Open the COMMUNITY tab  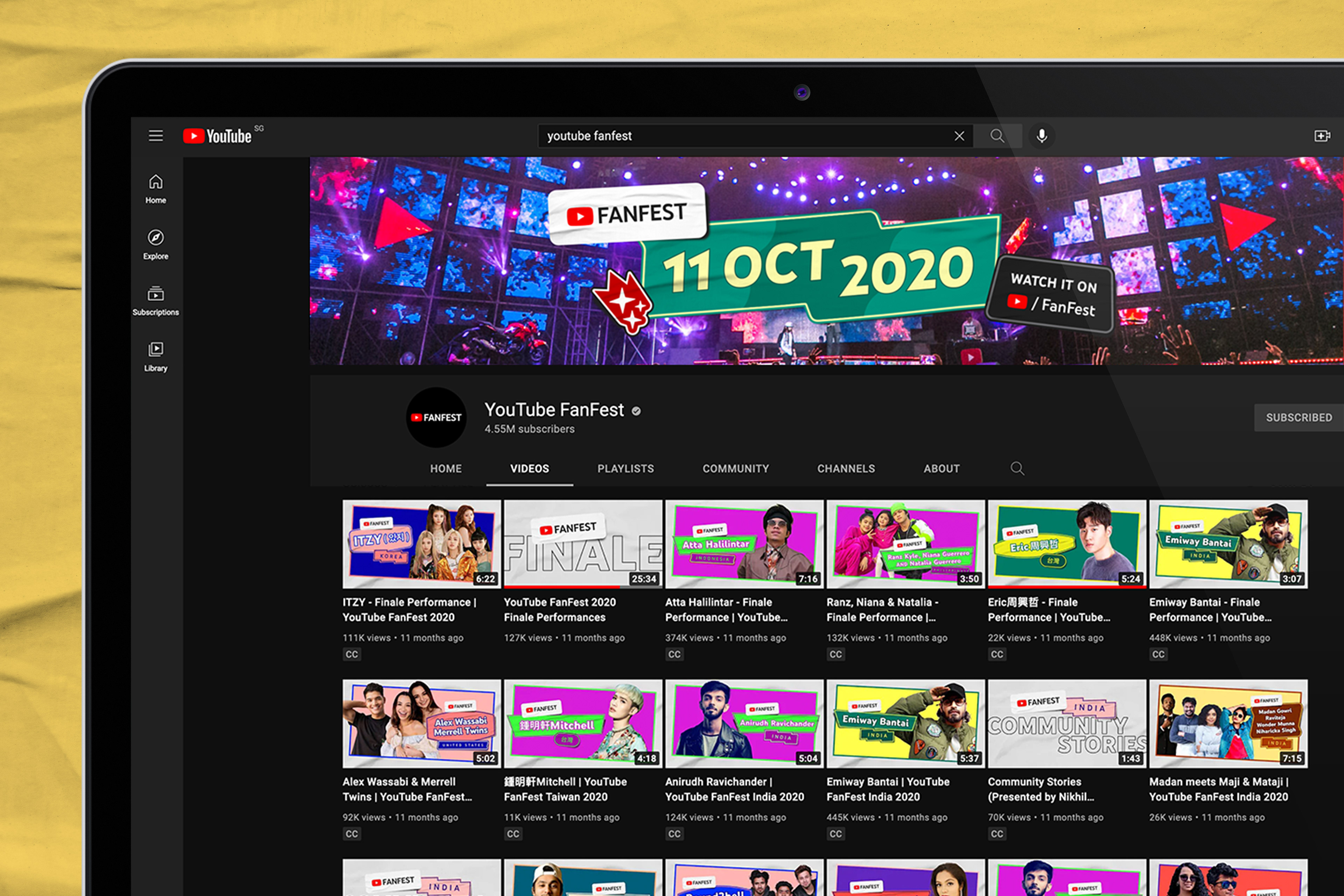point(736,469)
